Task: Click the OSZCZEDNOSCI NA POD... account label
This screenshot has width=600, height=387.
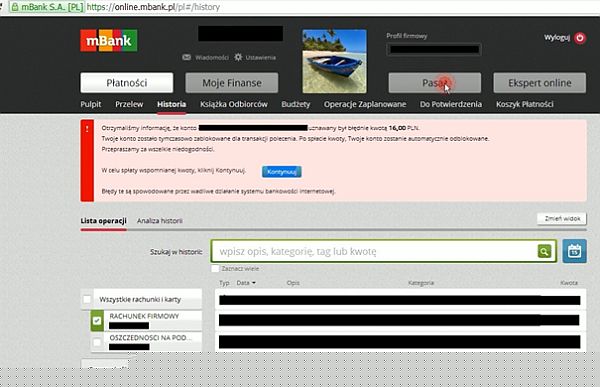Action: coord(151,338)
